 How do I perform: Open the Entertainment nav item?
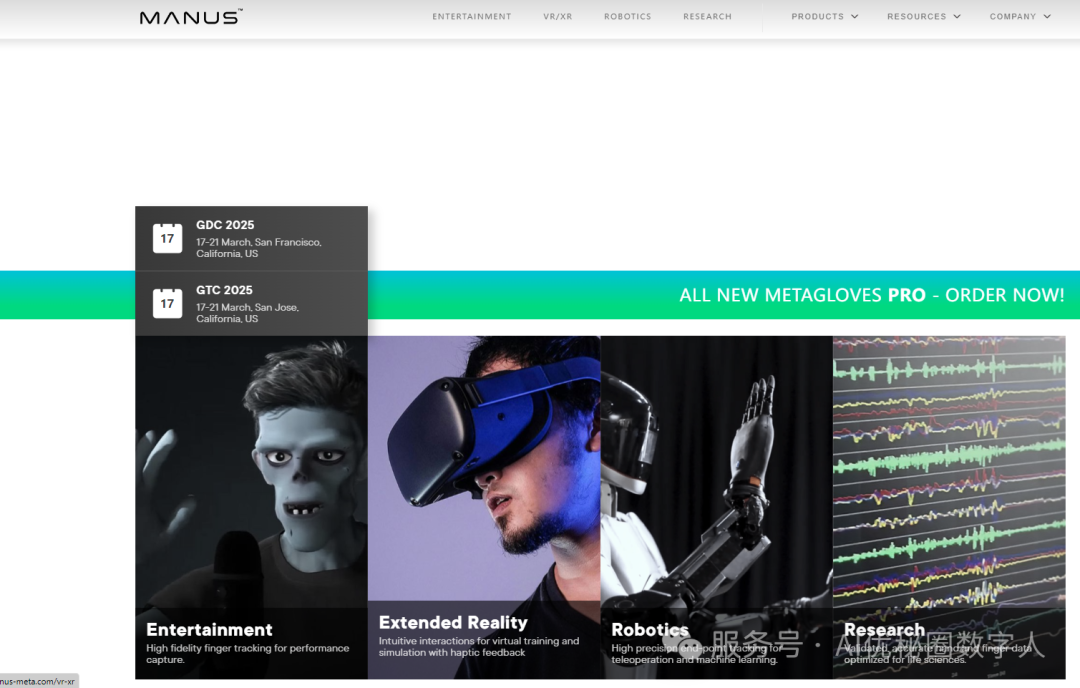pyautogui.click(x=472, y=17)
